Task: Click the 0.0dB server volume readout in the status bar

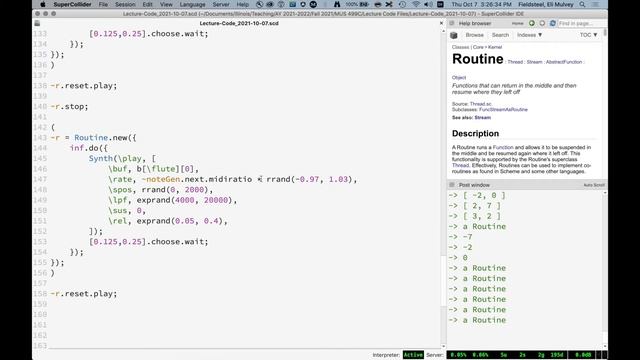Action: tap(583, 355)
